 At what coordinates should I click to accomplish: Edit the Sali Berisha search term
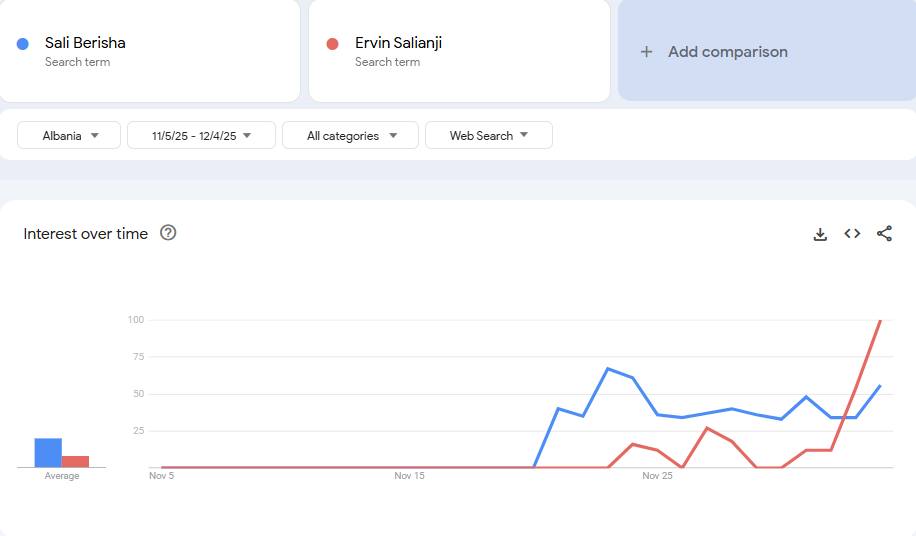pos(85,43)
